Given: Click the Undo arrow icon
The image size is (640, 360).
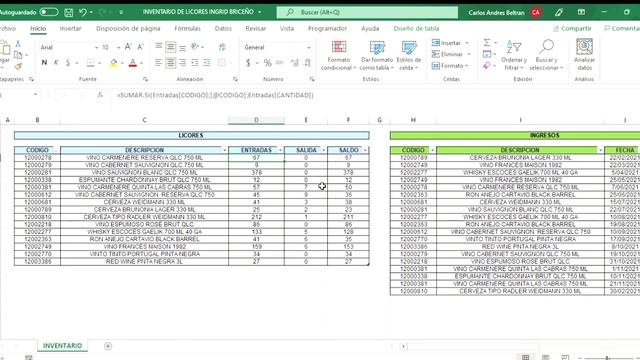Looking at the screenshot, I should pos(83,13).
